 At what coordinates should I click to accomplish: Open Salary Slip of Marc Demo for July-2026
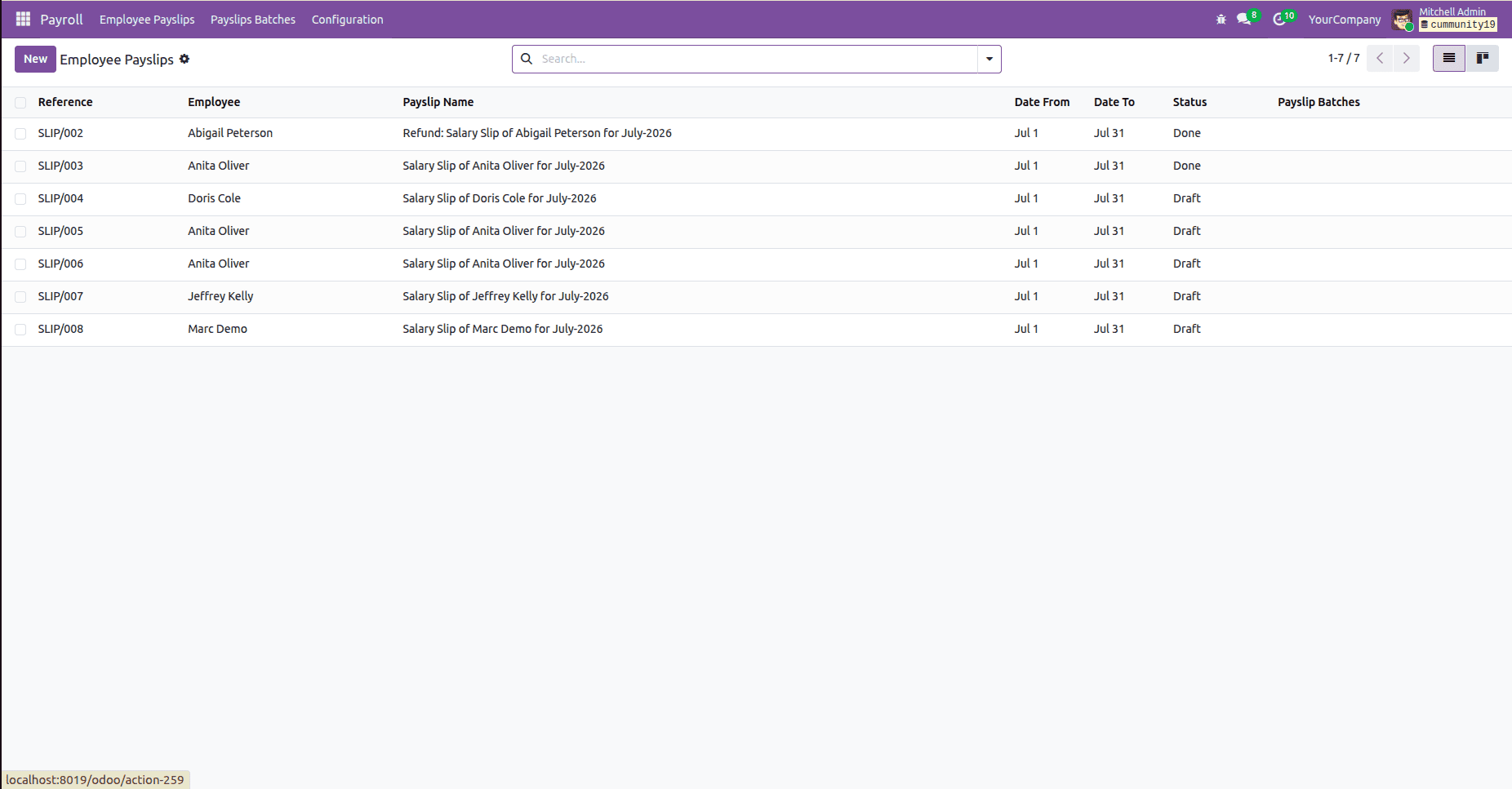pyautogui.click(x=503, y=329)
